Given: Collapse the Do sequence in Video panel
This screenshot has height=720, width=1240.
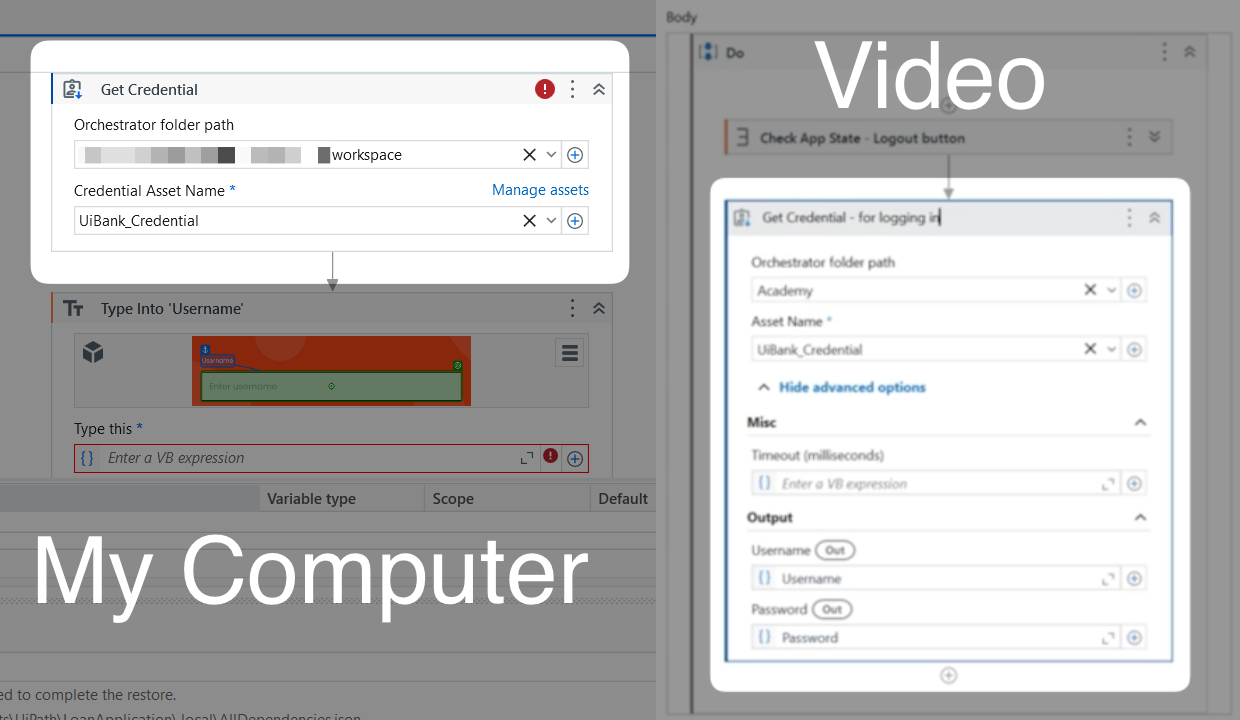Looking at the screenshot, I should click(1189, 52).
